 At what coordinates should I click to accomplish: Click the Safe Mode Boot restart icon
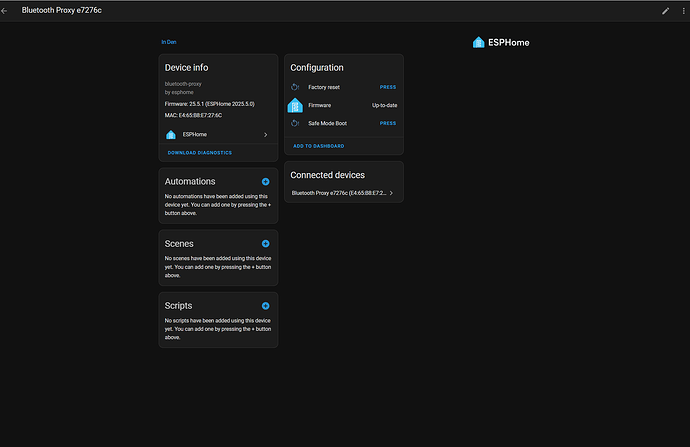click(295, 123)
